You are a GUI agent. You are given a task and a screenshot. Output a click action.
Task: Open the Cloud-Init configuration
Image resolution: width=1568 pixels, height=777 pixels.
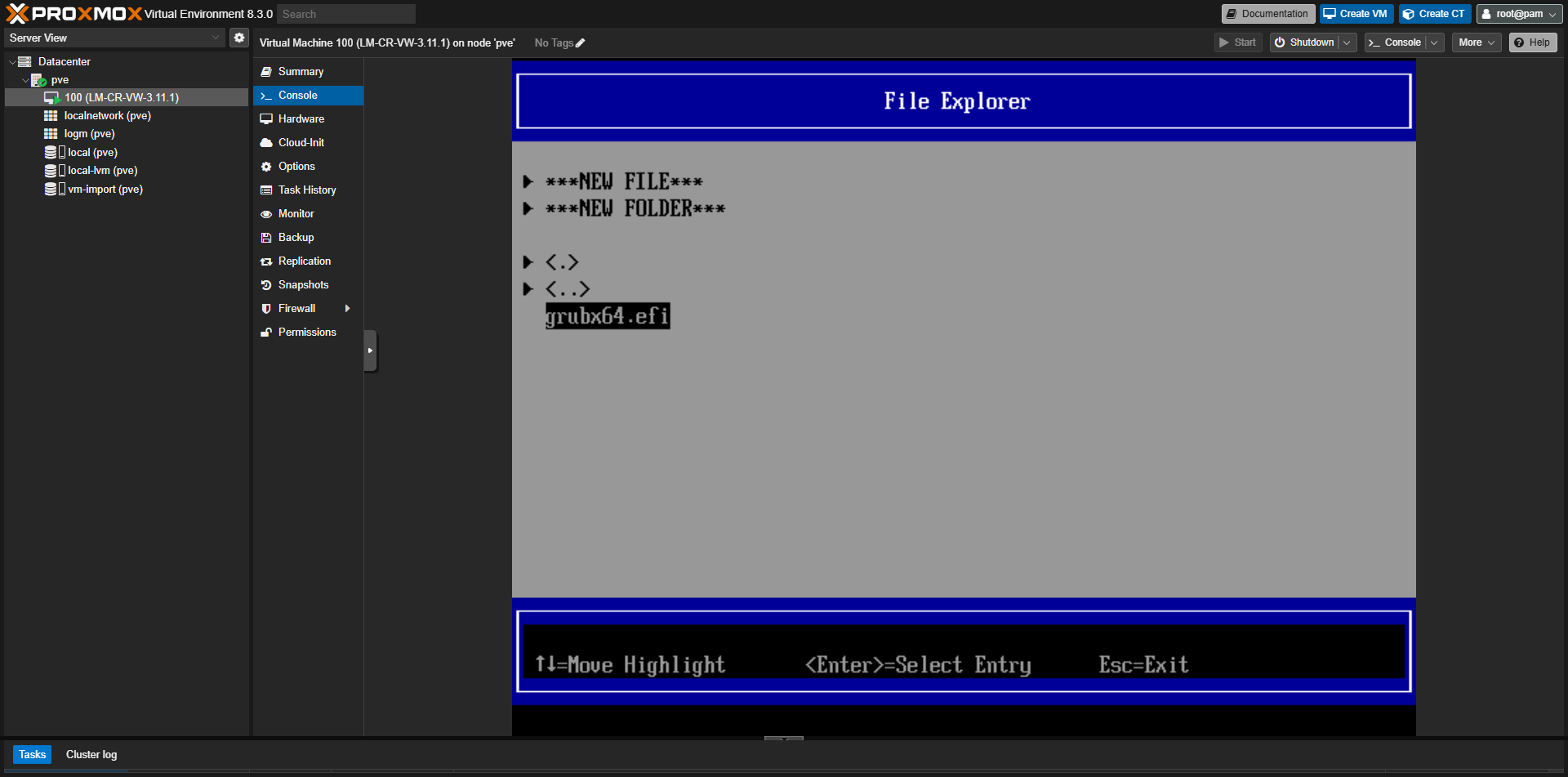pos(301,142)
